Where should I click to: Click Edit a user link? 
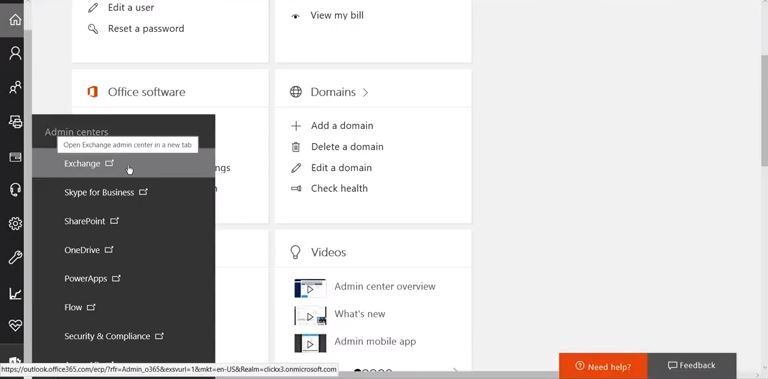pyautogui.click(x=131, y=7)
